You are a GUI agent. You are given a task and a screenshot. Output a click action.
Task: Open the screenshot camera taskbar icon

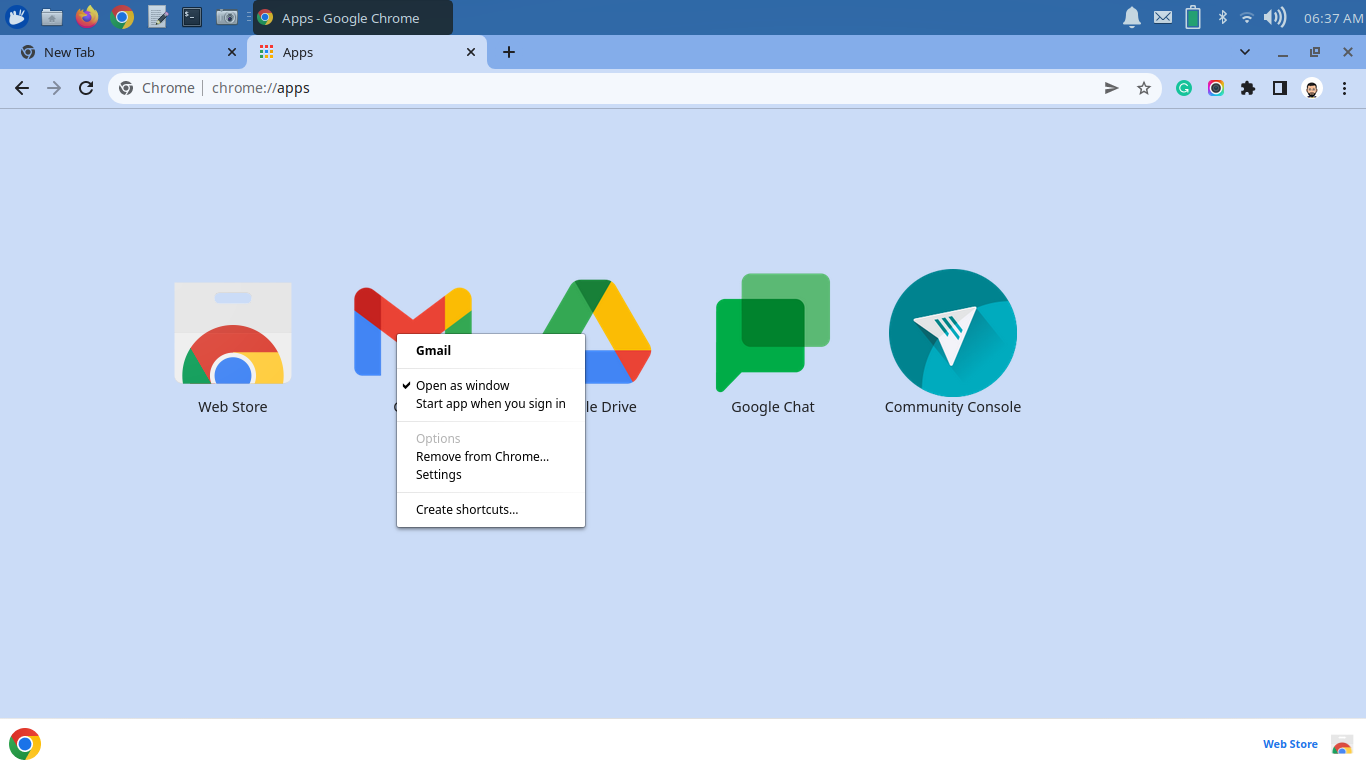click(x=227, y=17)
